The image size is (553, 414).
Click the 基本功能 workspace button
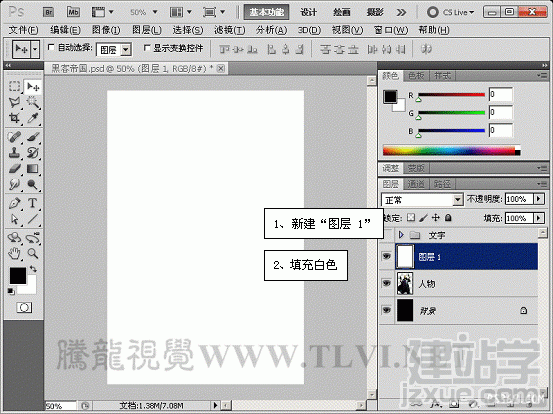[266, 12]
